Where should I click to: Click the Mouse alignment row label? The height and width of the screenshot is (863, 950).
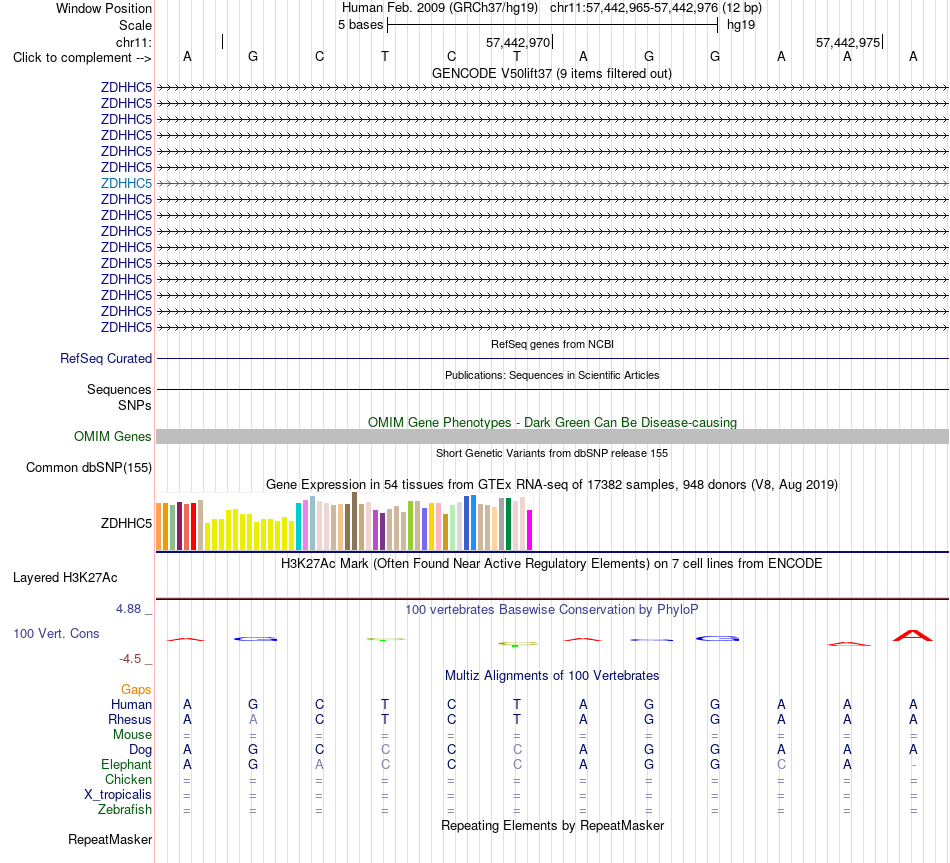tap(132, 735)
